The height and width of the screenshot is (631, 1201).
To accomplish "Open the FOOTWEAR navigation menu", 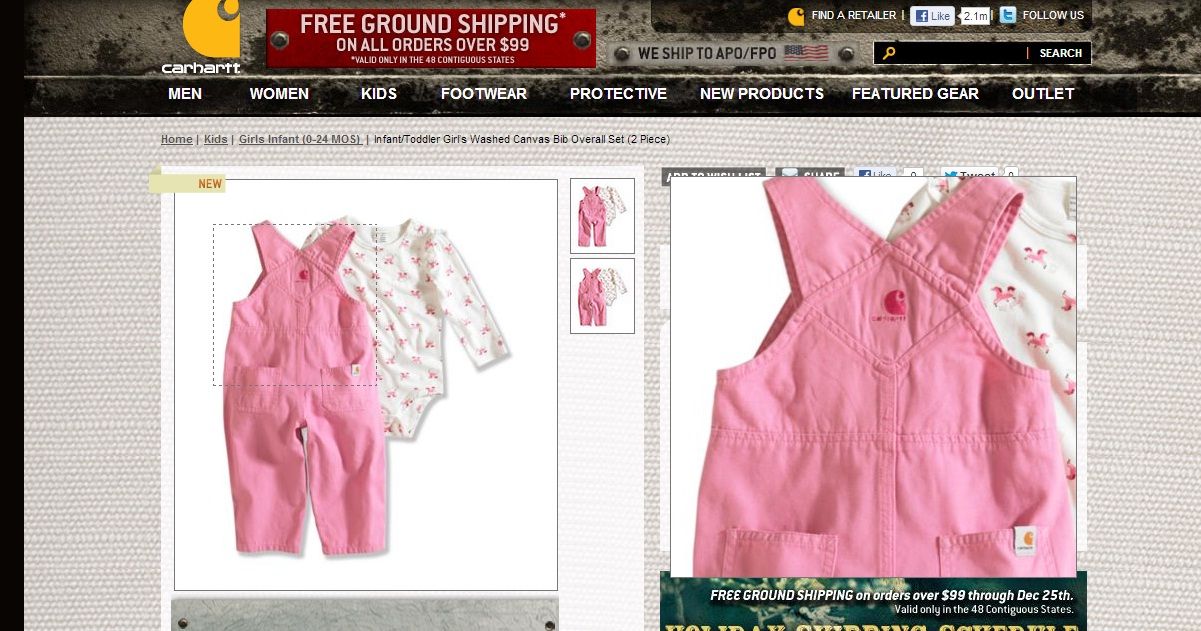I will click(x=484, y=94).
